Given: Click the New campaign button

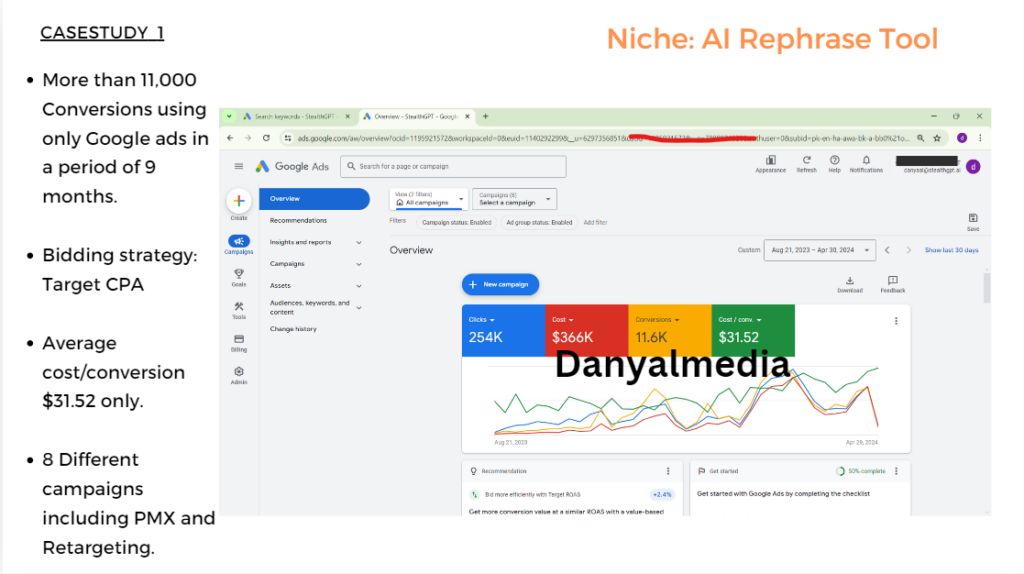Looking at the screenshot, I should tap(500, 285).
